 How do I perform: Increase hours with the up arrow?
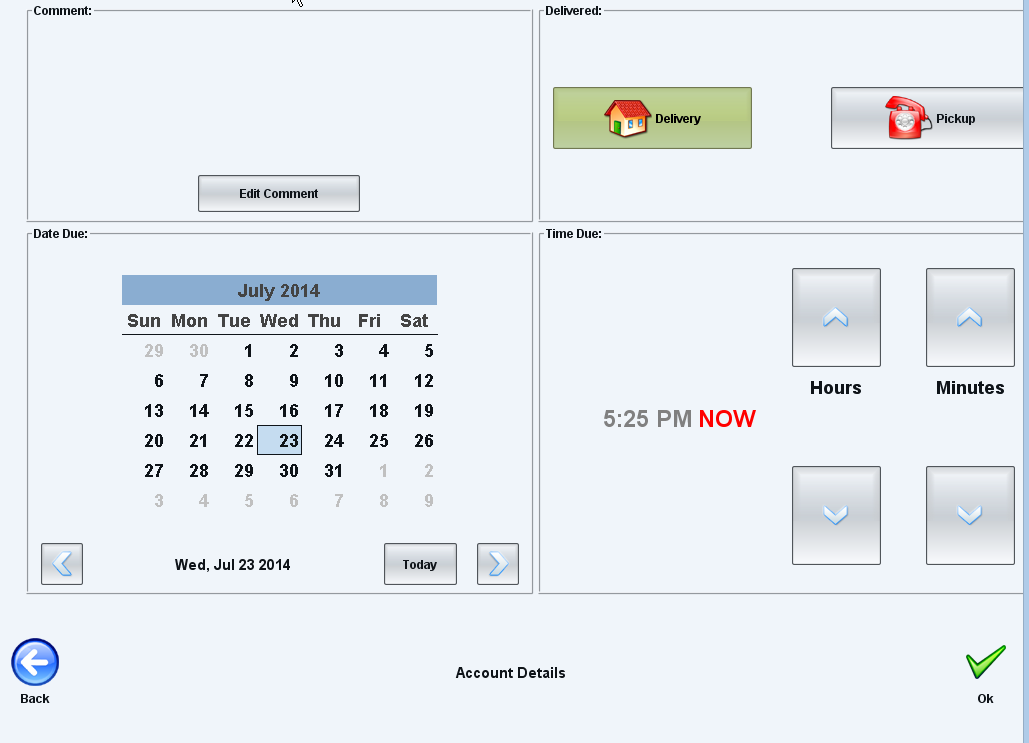click(x=836, y=317)
